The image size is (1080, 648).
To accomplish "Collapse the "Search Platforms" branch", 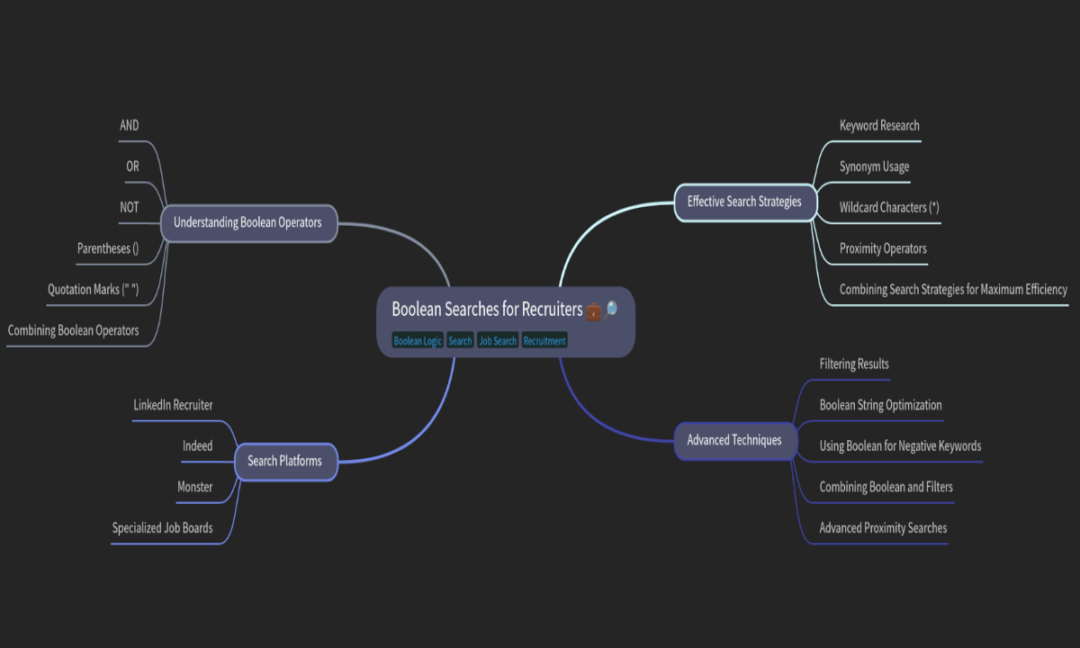I will 285,461.
